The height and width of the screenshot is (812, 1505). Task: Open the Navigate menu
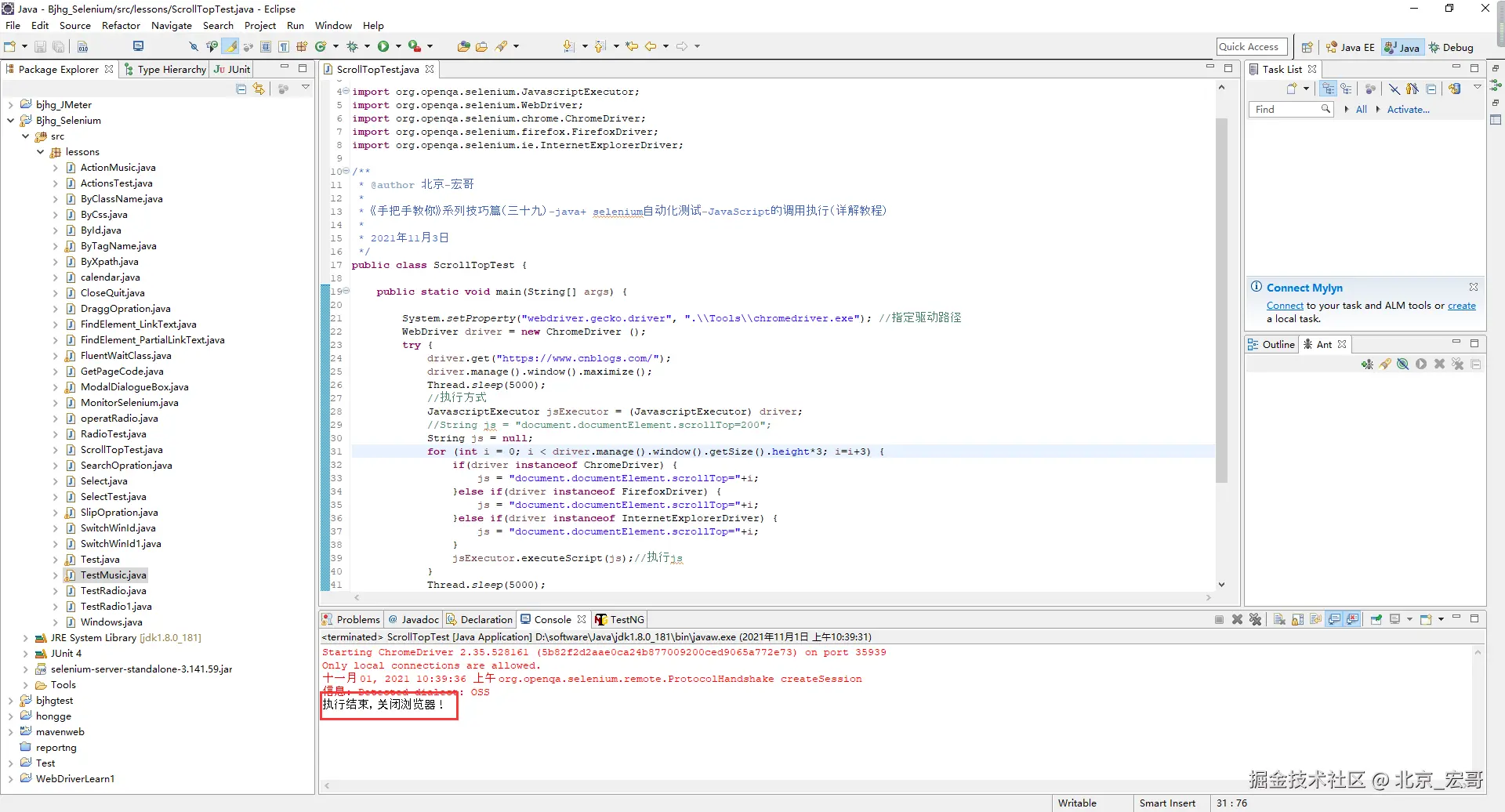pos(172,26)
